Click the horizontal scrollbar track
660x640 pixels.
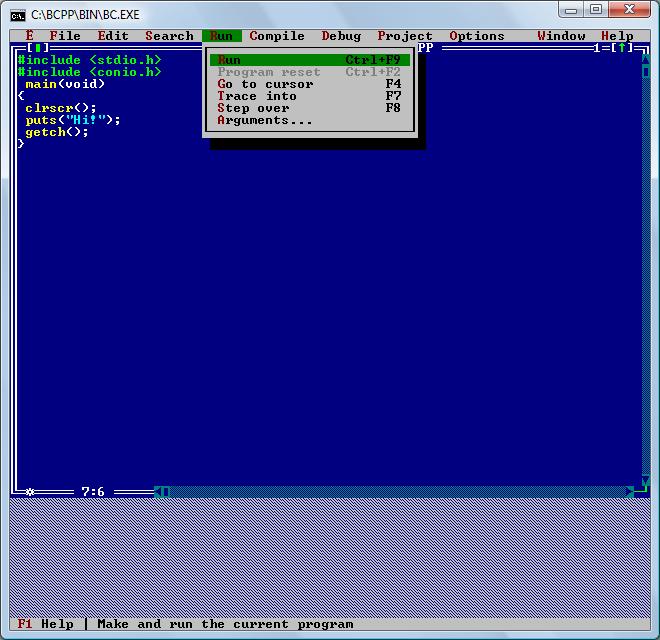point(400,492)
